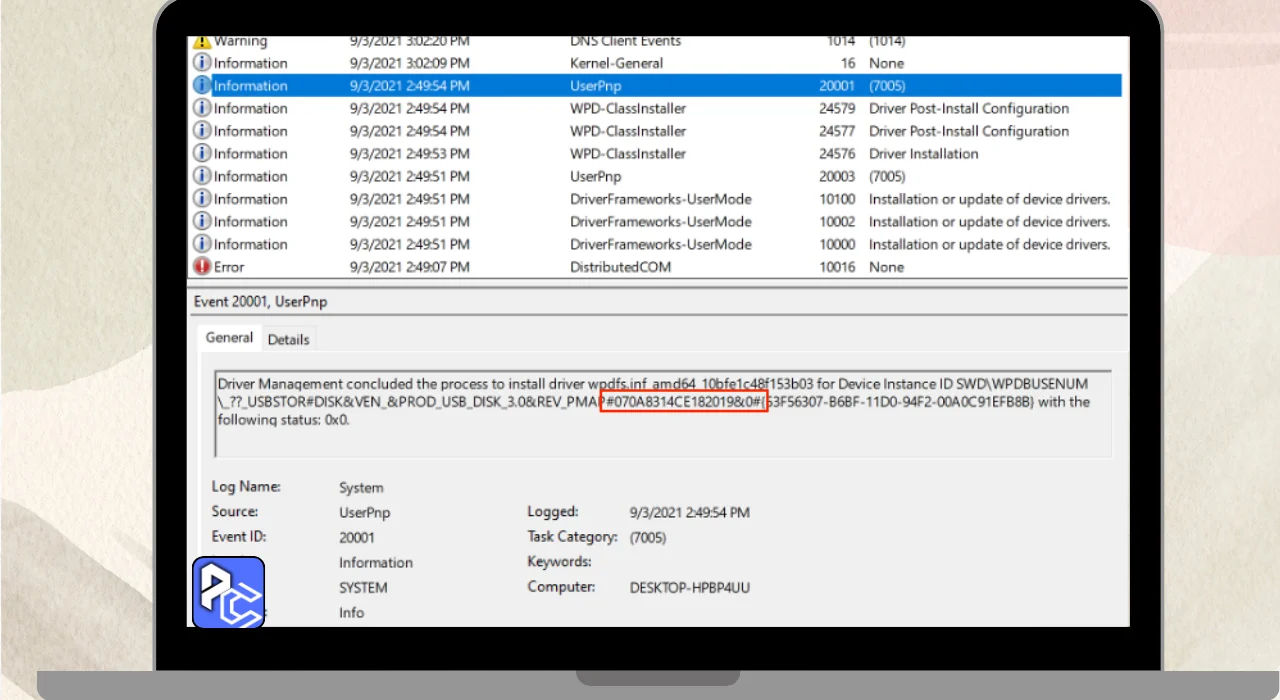The image size is (1280, 700).
Task: Click the info icon on UserPnp 20003 row
Action: (202, 177)
